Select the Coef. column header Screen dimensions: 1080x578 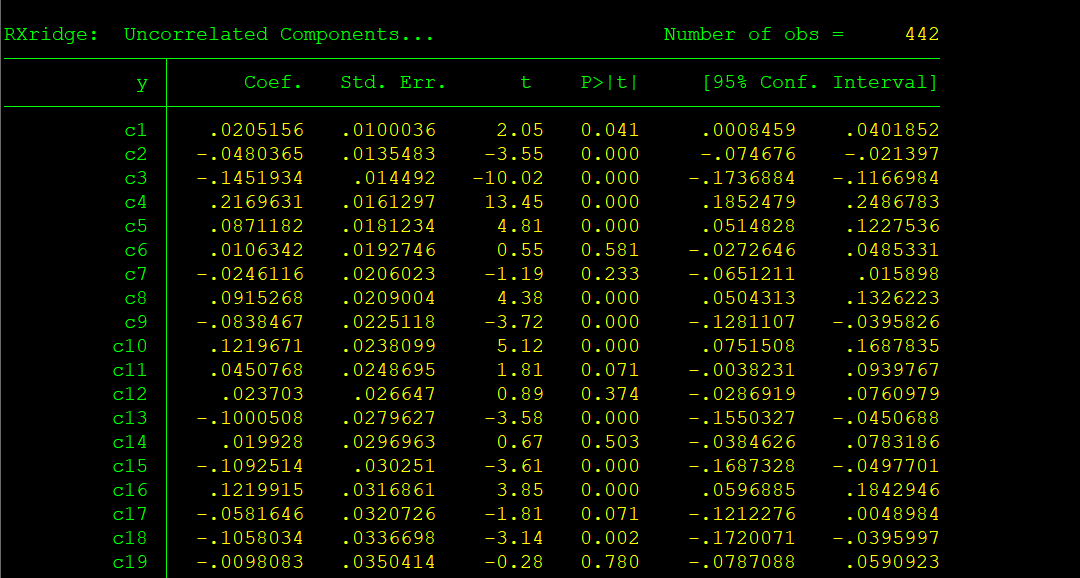tap(273, 82)
